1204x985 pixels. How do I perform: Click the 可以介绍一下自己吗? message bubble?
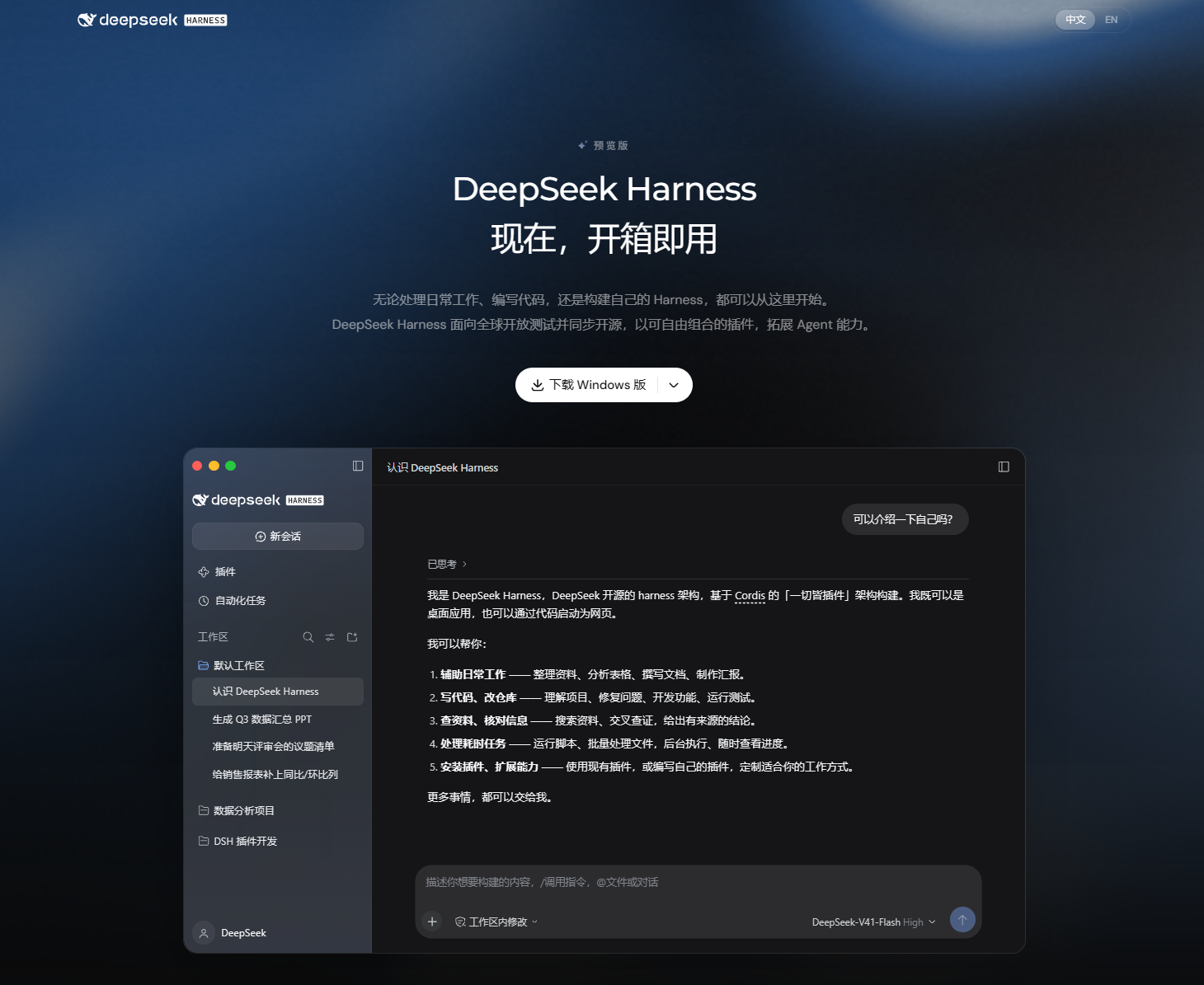pyautogui.click(x=905, y=519)
